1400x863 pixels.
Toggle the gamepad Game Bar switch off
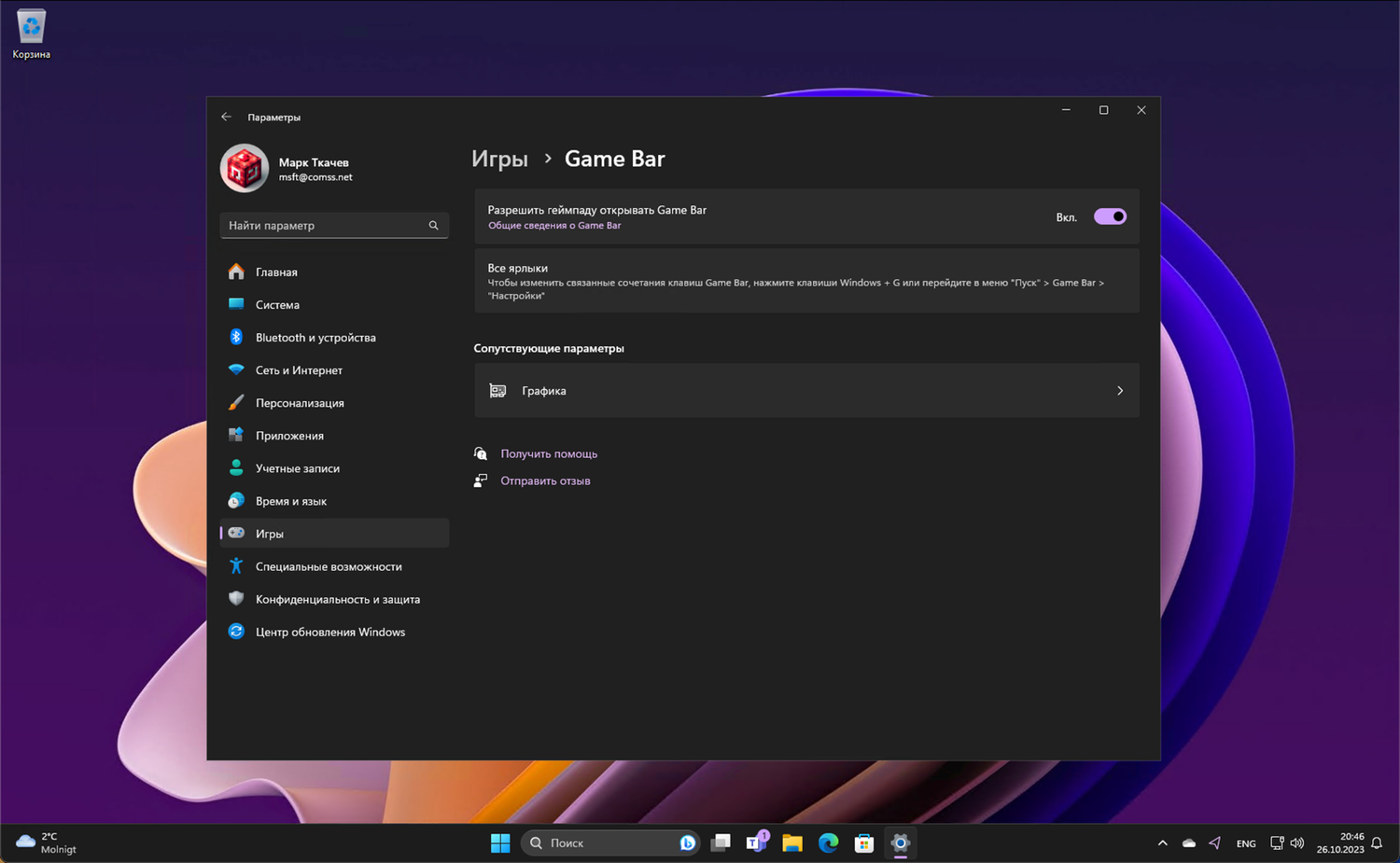[x=1110, y=216]
